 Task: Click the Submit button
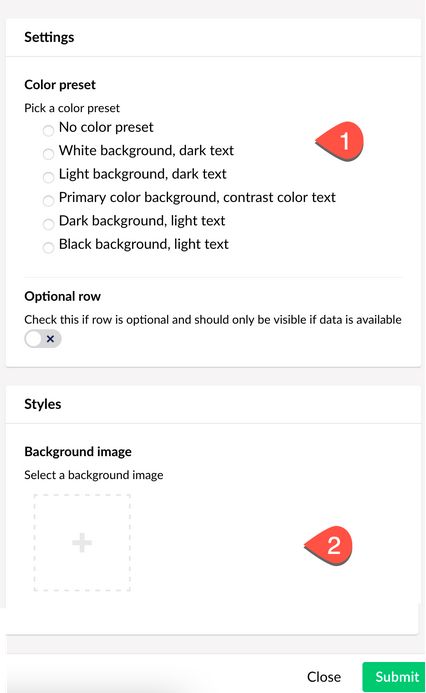point(394,677)
